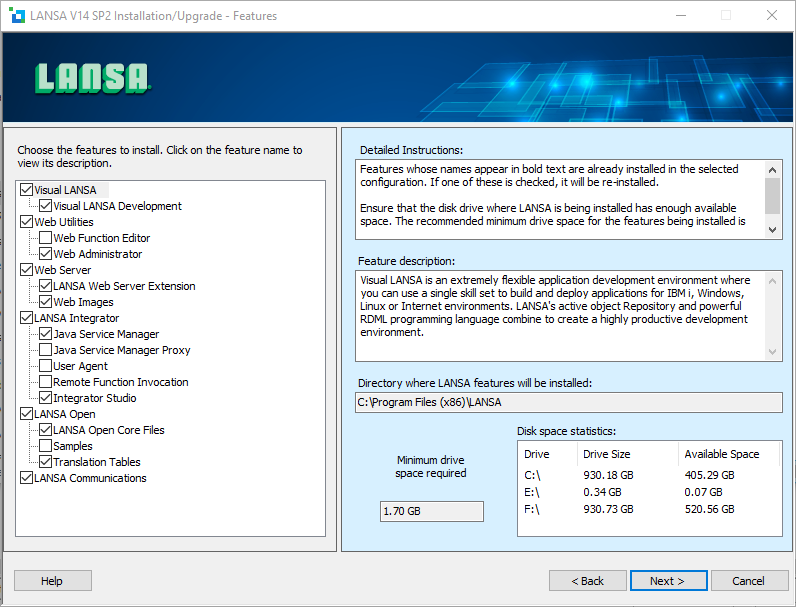The height and width of the screenshot is (607, 796).
Task: Click the 520.56 GB available space value
Action: point(709,509)
